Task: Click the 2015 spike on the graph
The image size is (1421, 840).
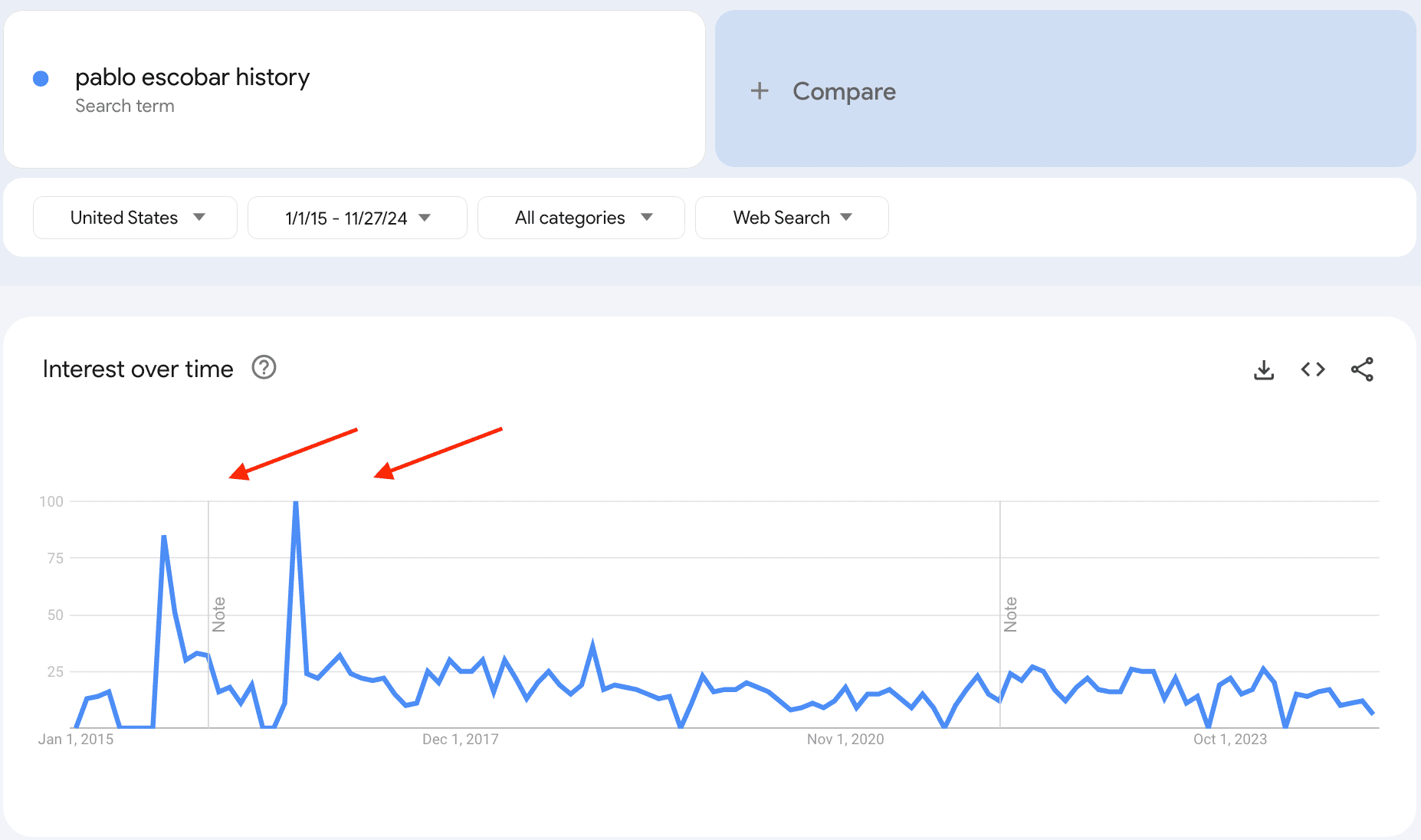Action: pyautogui.click(x=163, y=536)
